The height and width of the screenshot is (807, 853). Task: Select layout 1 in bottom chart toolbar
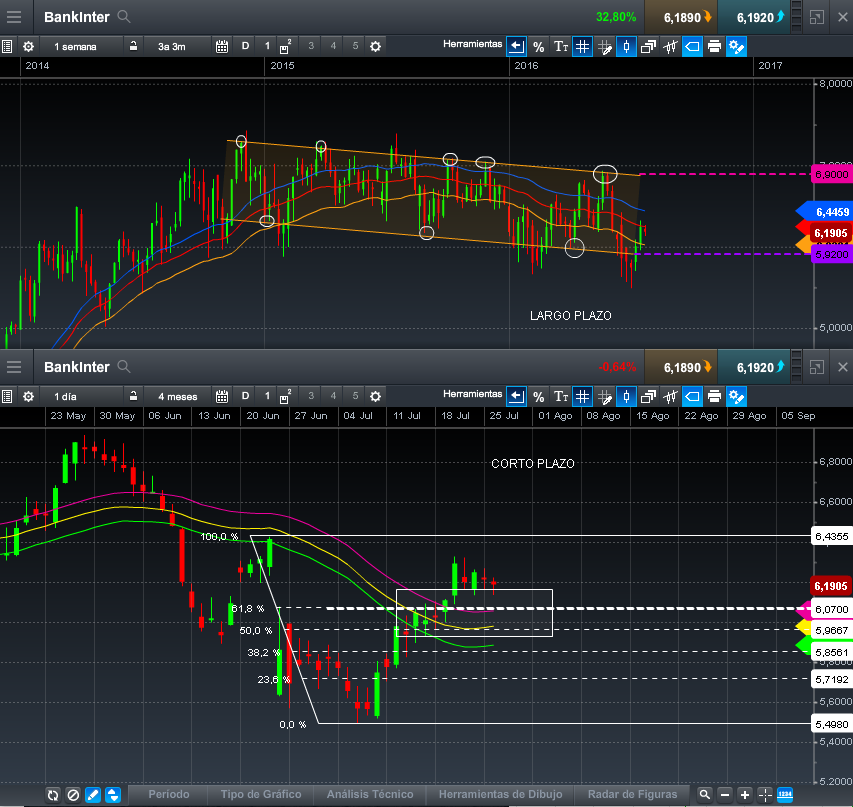pyautogui.click(x=267, y=396)
